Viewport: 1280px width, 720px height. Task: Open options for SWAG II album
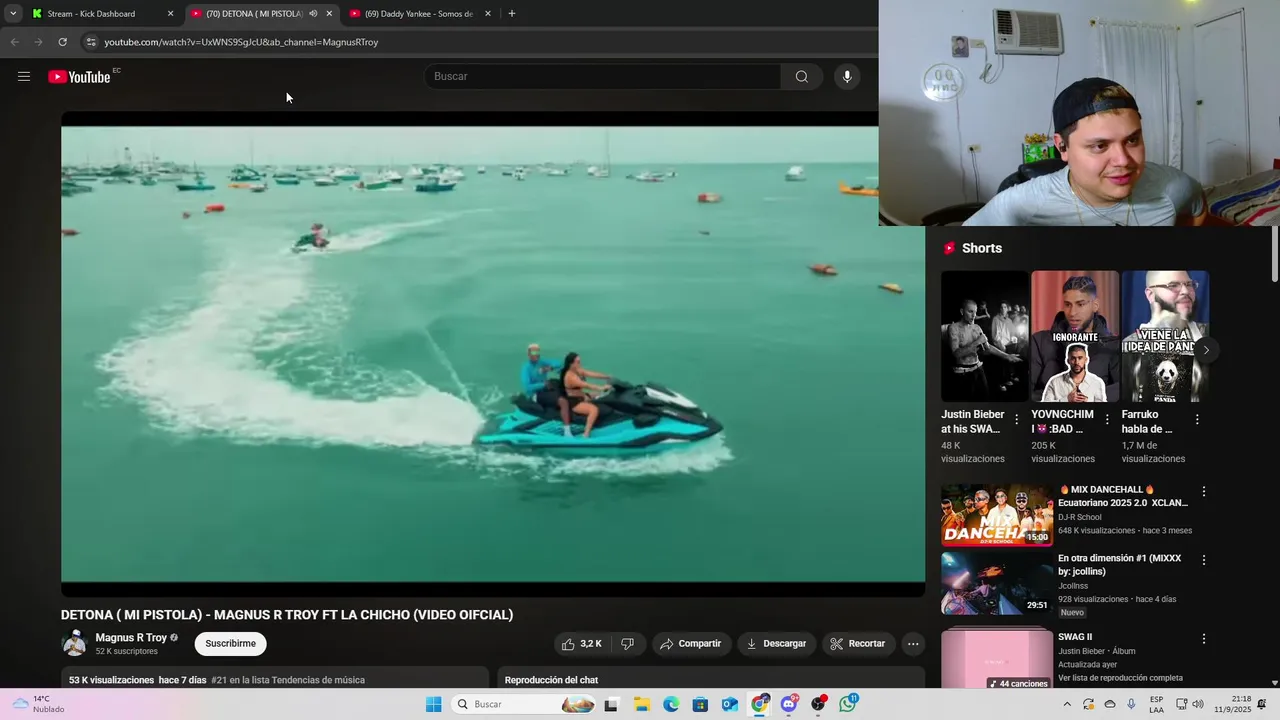(1204, 638)
